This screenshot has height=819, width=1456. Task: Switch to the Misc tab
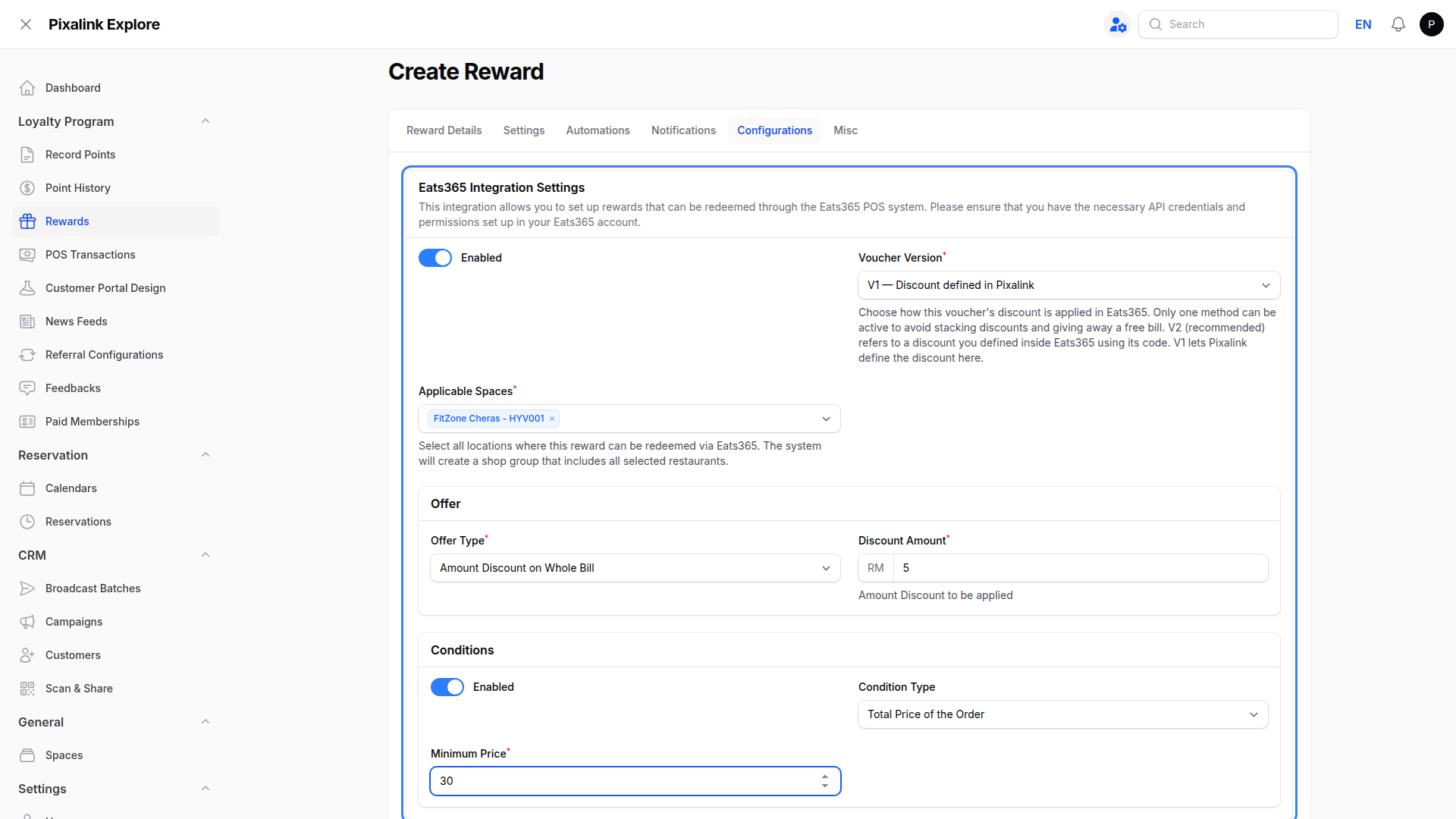[846, 130]
